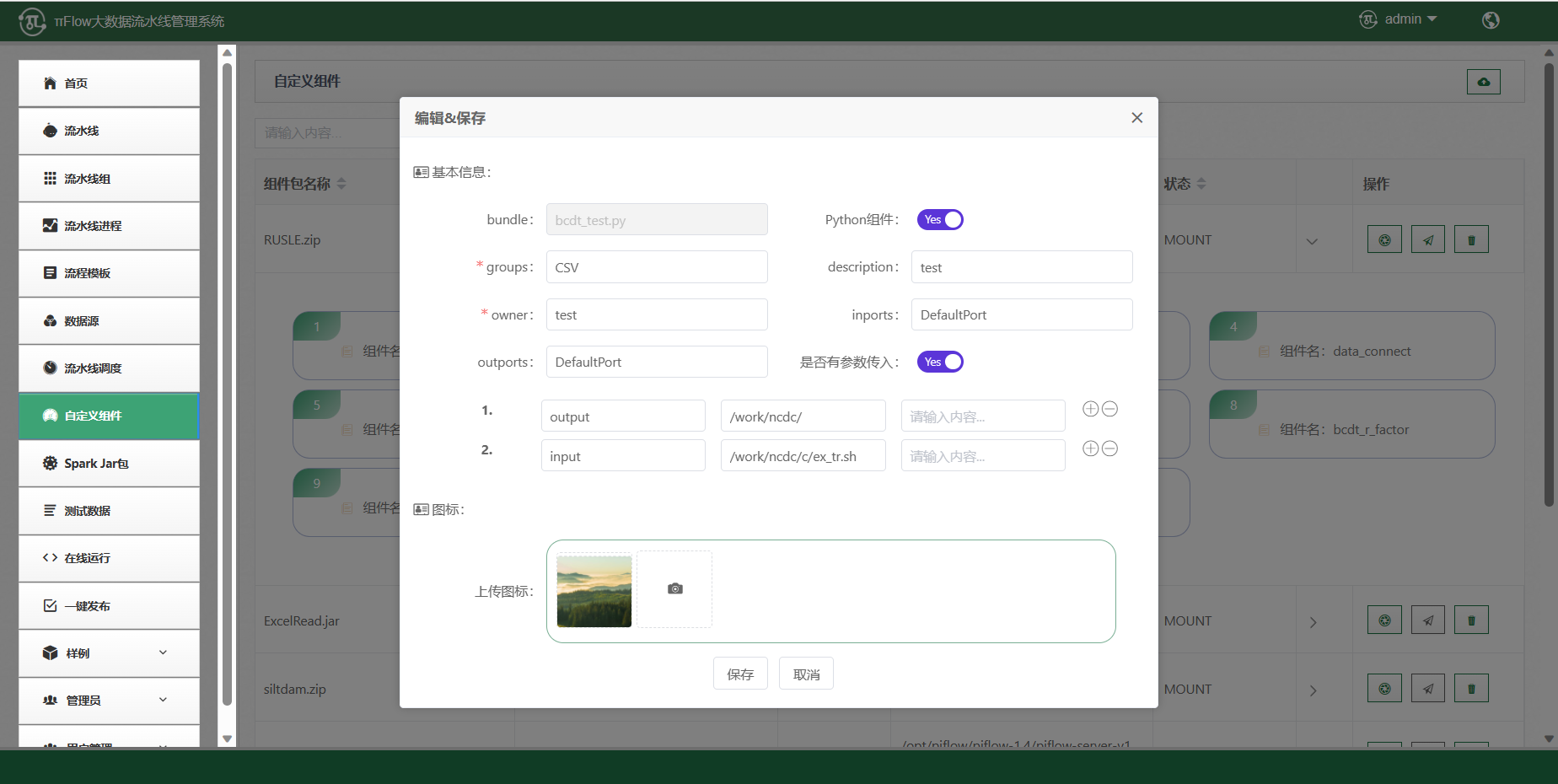
Task: Click the paper plane icon for siltdam.zip
Action: click(x=1428, y=689)
